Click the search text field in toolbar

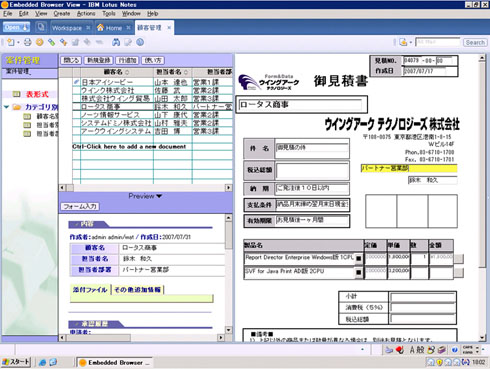(x=438, y=42)
